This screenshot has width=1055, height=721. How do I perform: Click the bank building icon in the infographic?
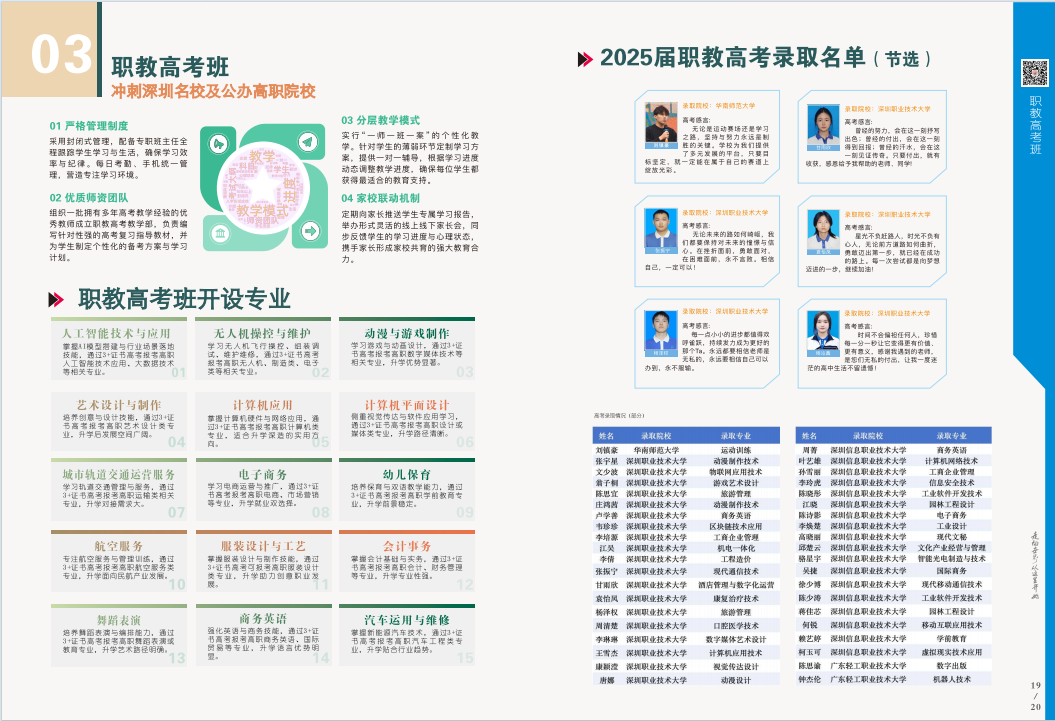(219, 231)
